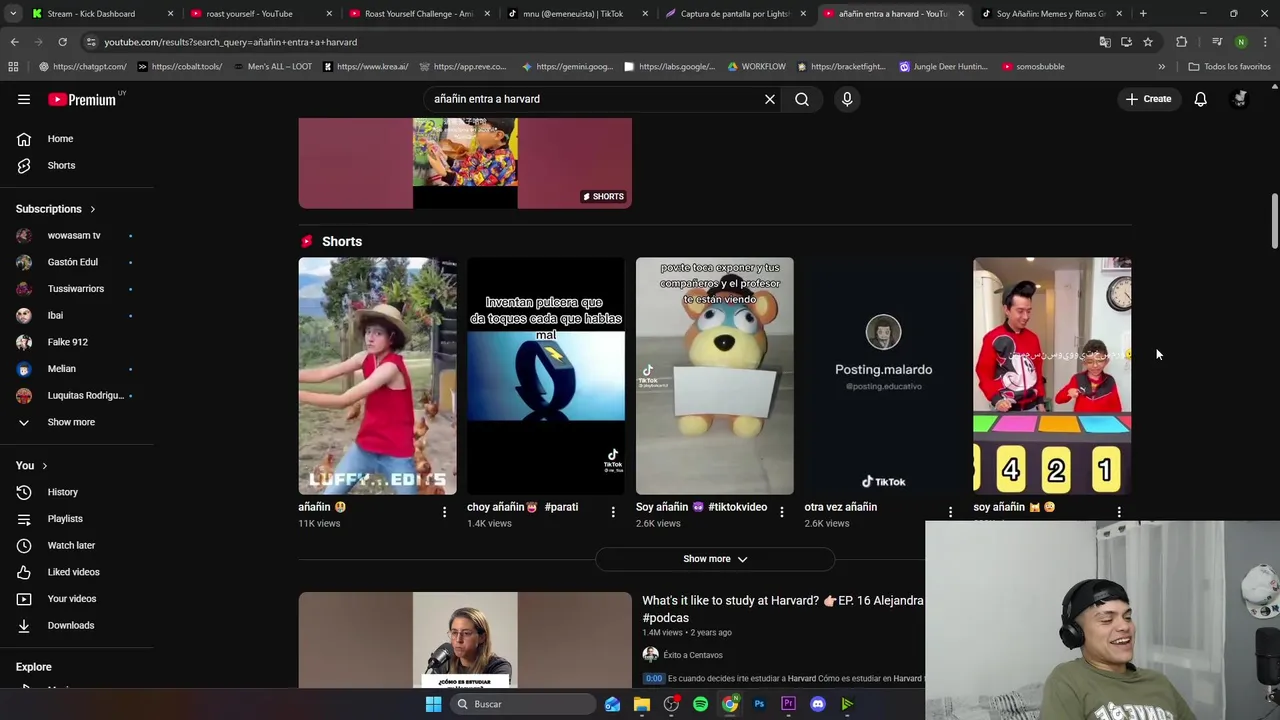Image resolution: width=1280 pixels, height=720 pixels.
Task: Open Todos los favoritos folder
Action: click(1228, 67)
